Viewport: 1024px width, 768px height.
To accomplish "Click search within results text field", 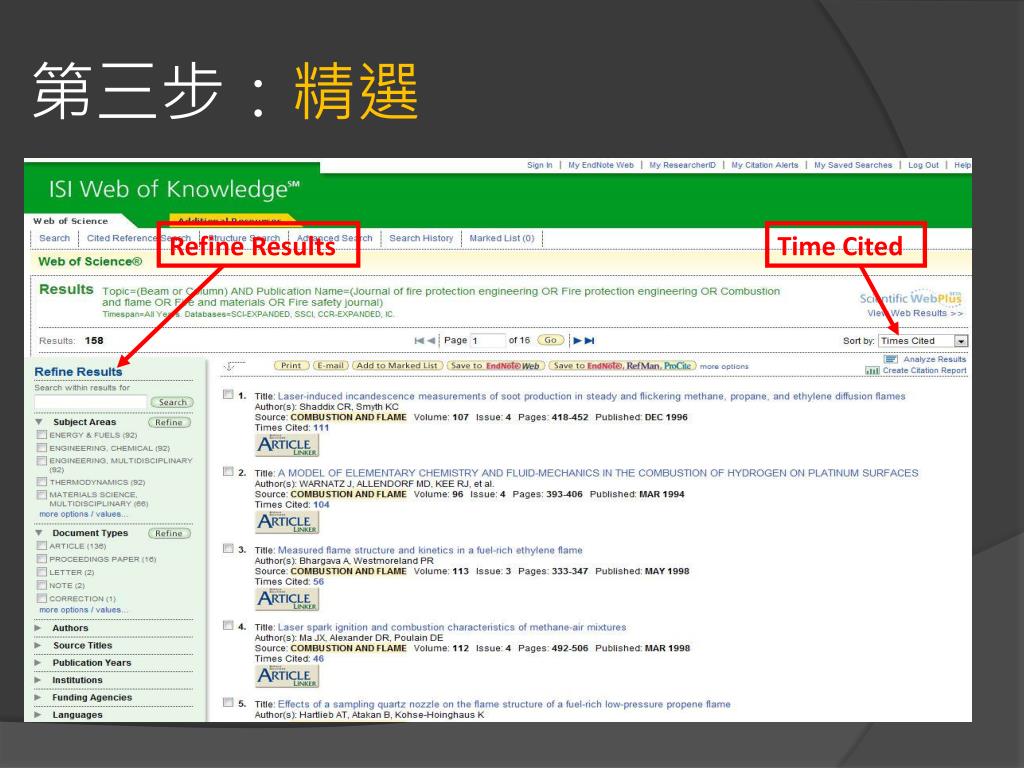I will [91, 402].
